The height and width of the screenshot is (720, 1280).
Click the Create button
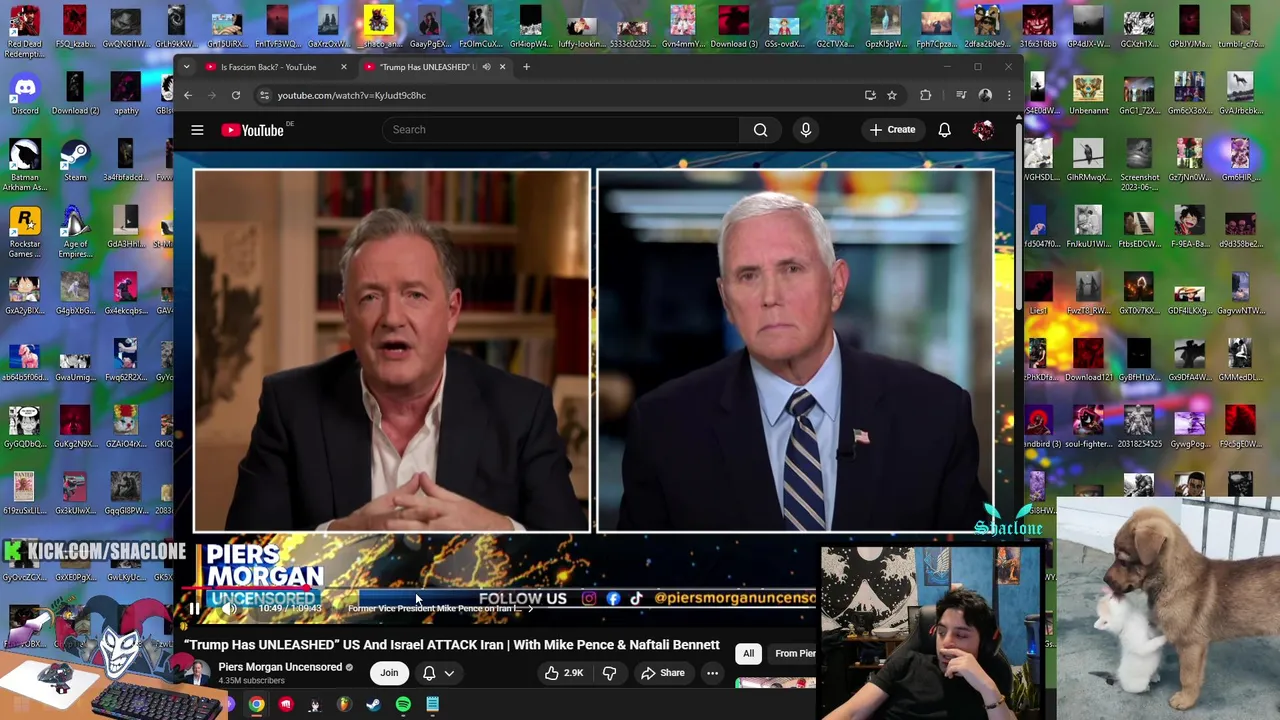(x=892, y=130)
